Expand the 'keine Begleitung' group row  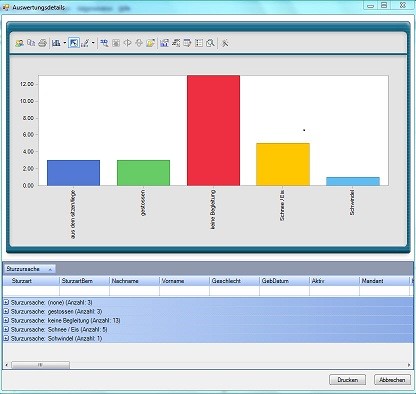click(6, 320)
